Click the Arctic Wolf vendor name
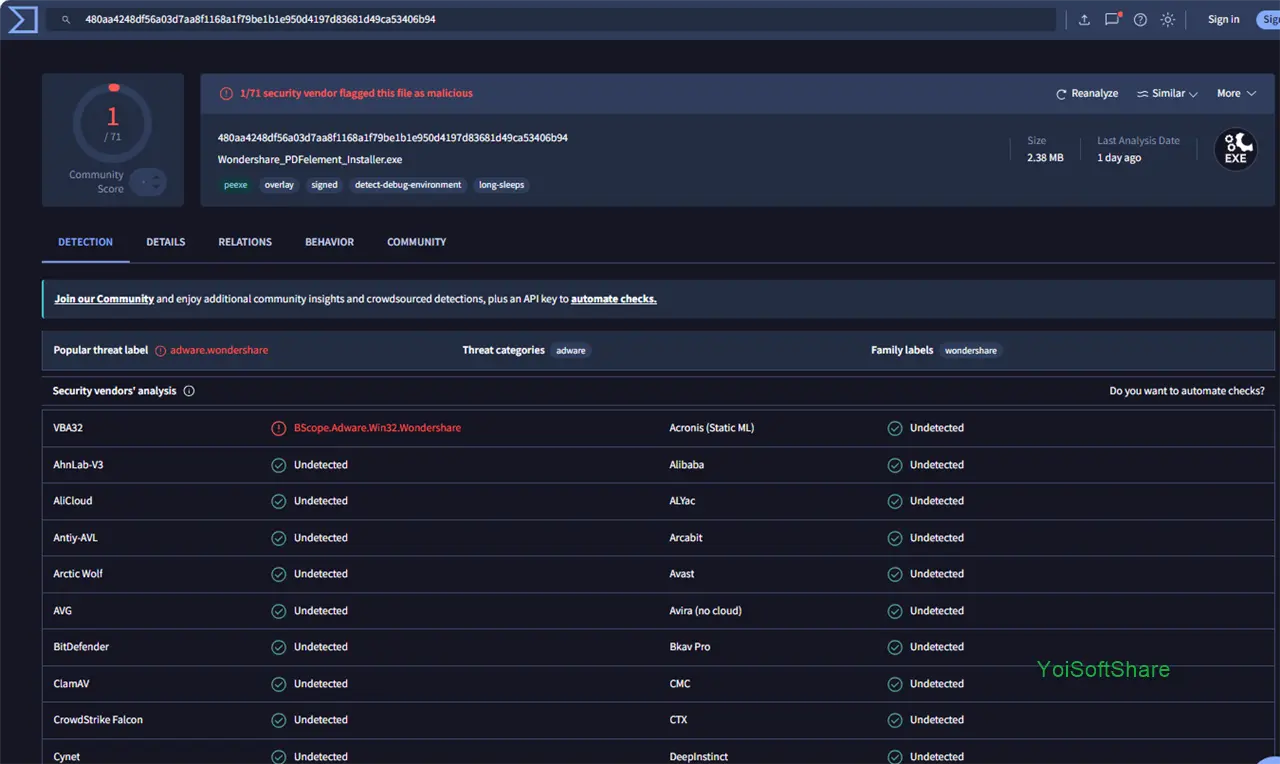The height and width of the screenshot is (764, 1280). 78,574
